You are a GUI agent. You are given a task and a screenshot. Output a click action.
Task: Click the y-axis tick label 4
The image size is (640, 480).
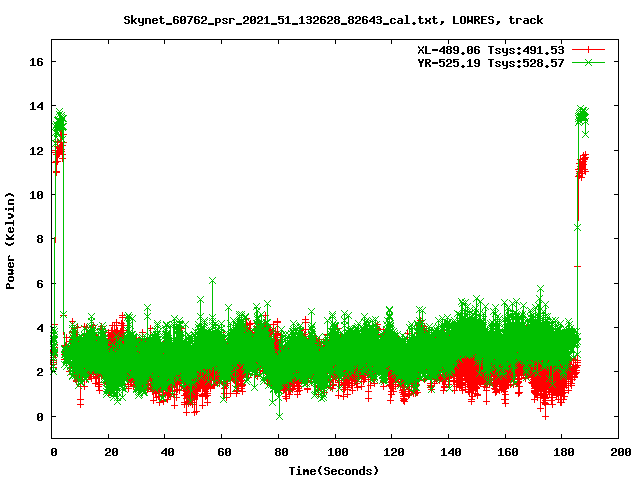pyautogui.click(x=40, y=328)
